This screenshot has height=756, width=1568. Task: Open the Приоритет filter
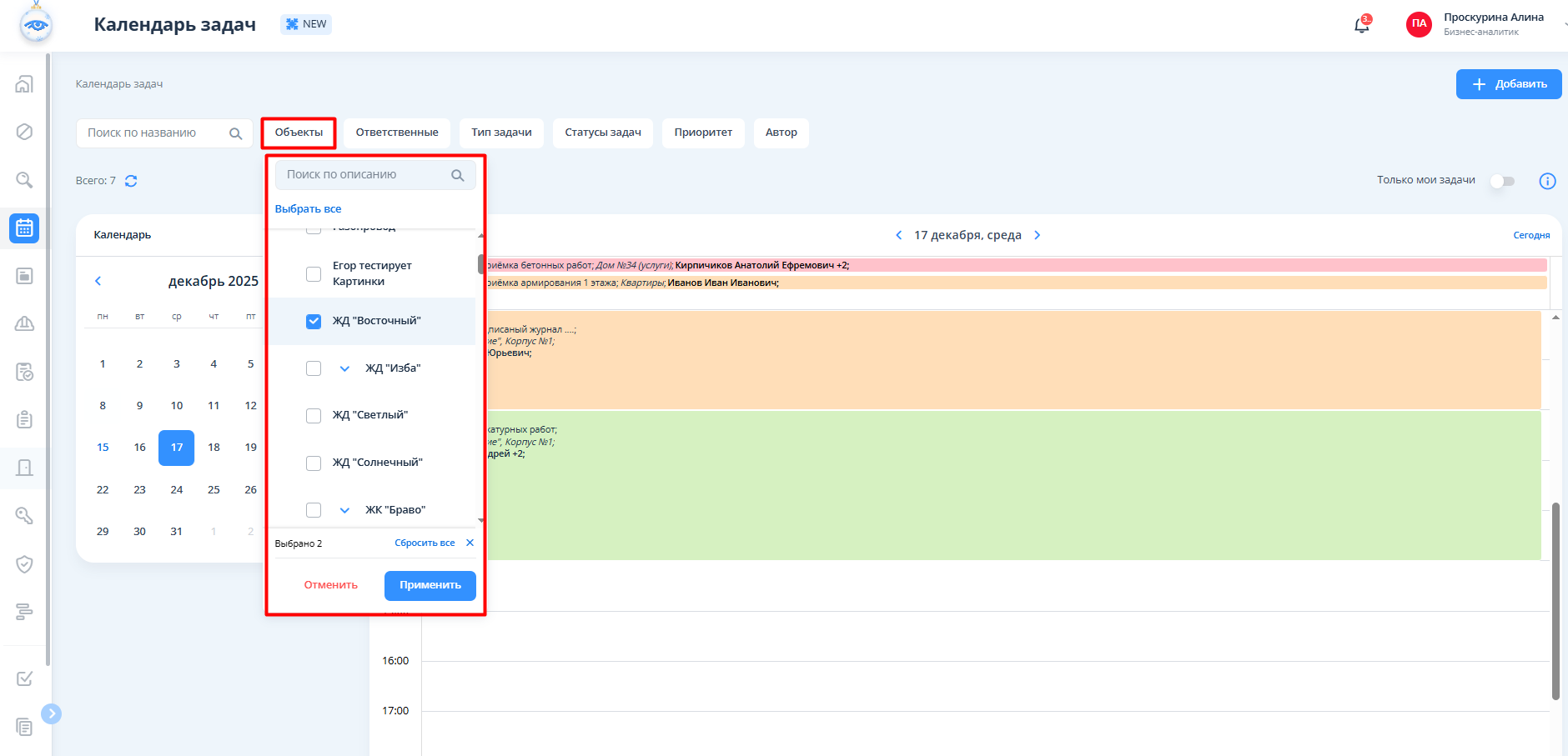pyautogui.click(x=703, y=133)
